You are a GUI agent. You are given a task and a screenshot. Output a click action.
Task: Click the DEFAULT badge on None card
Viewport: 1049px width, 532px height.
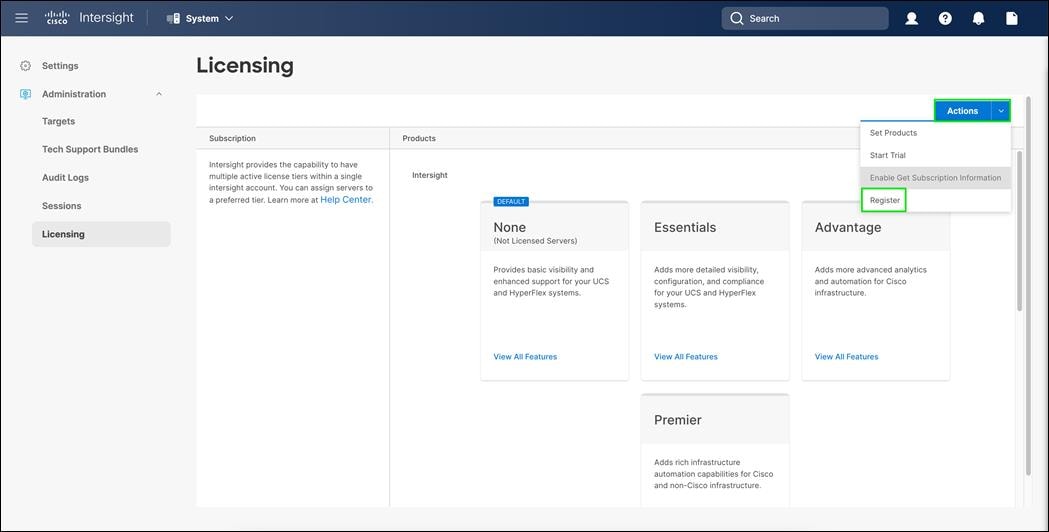point(511,201)
